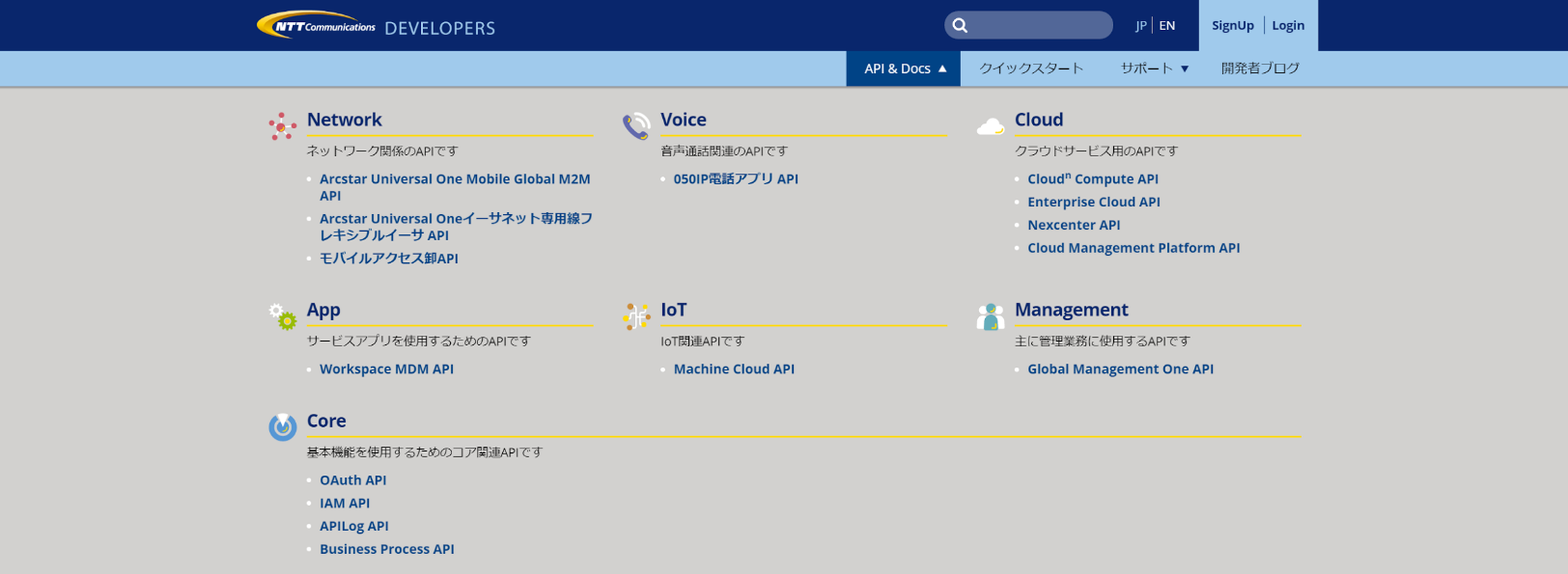
Task: Open the 開発者ブログ menu item
Action: pos(1260,68)
